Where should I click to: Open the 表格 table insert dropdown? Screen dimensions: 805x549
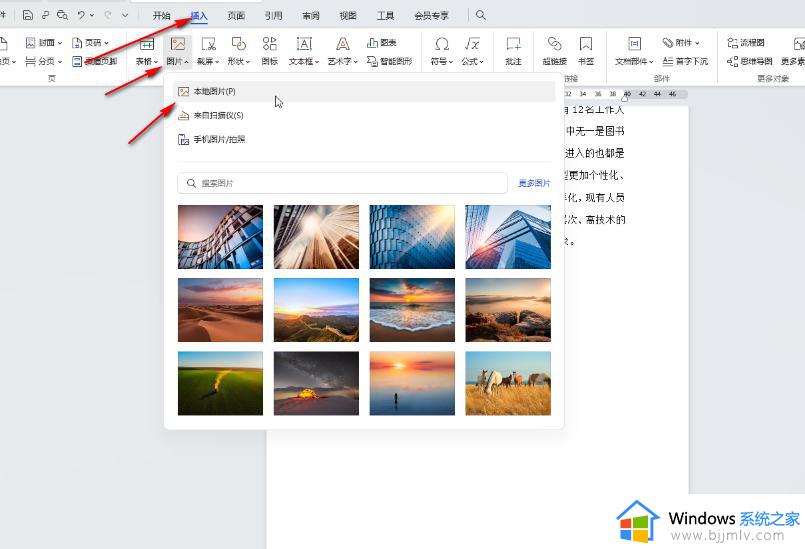pyautogui.click(x=147, y=51)
